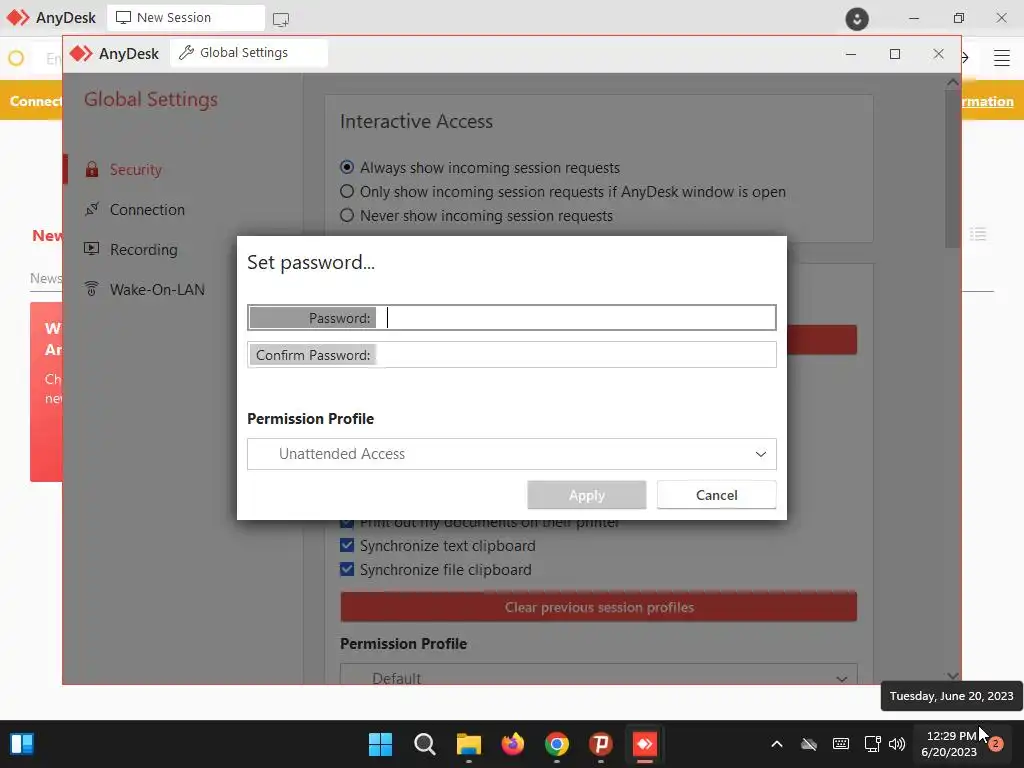Open the Default permission profile dropdown
1024x768 pixels.
click(x=599, y=678)
